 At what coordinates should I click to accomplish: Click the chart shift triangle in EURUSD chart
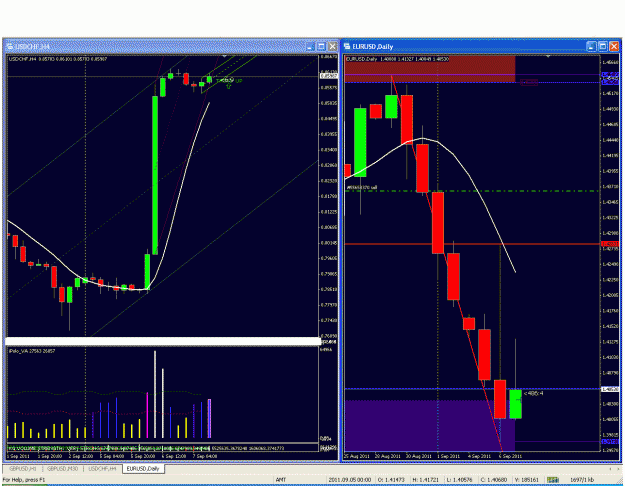coord(548,57)
